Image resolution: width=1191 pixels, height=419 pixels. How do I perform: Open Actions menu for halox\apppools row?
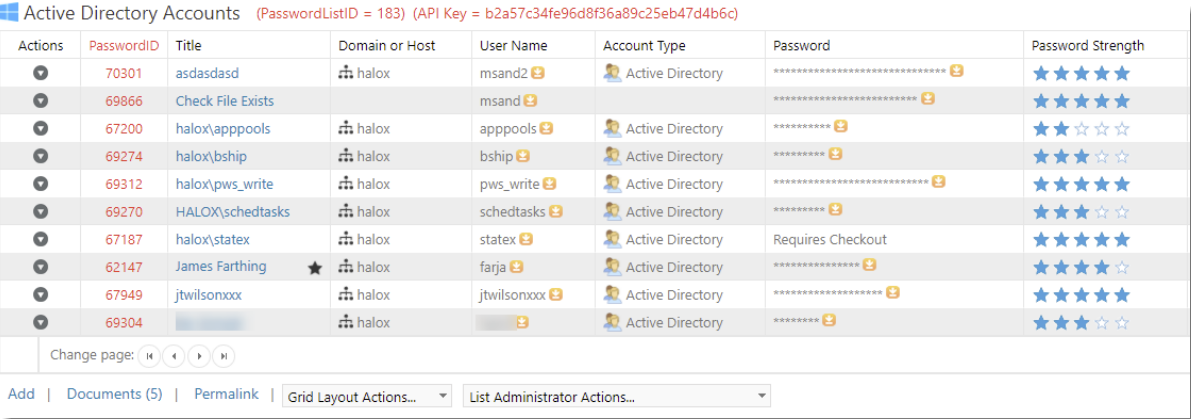pyautogui.click(x=41, y=129)
